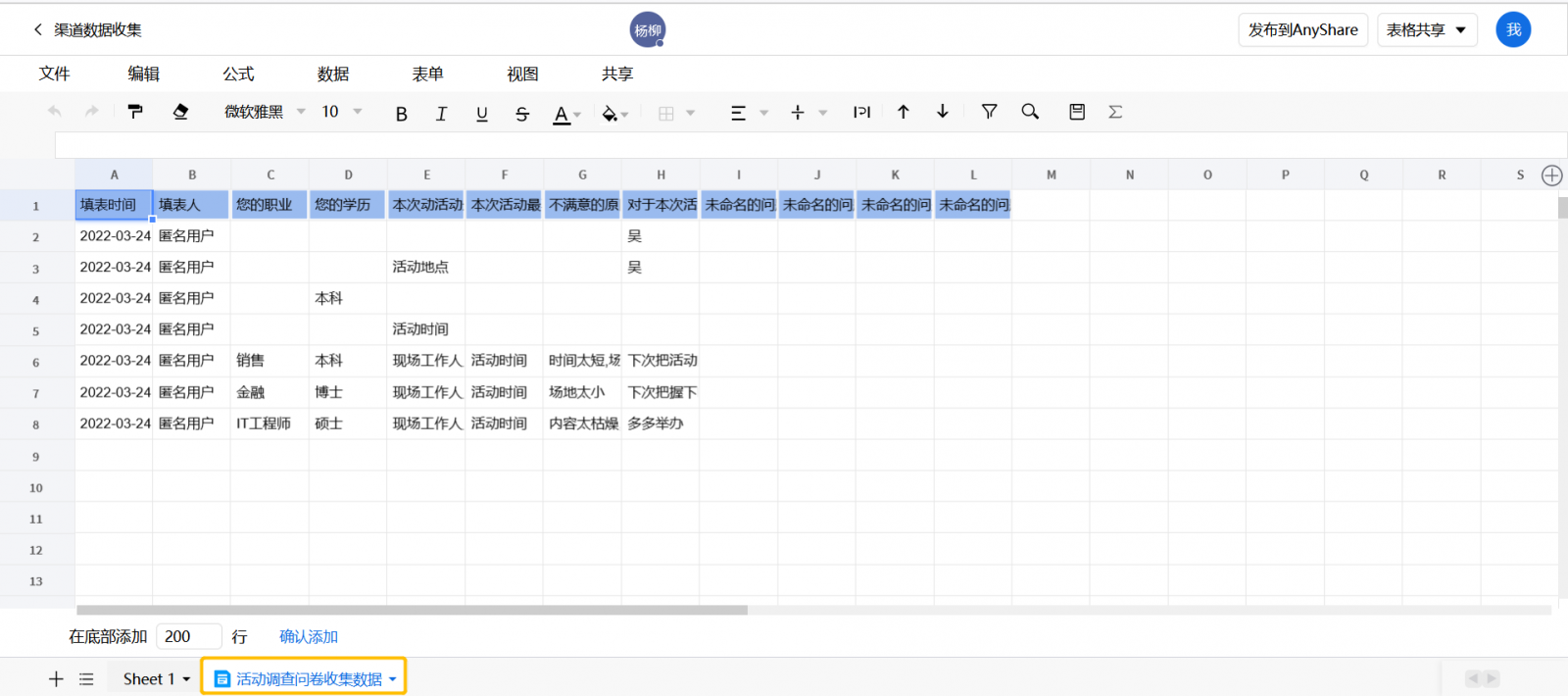
Task: Click the cell borders icon
Action: tap(666, 113)
